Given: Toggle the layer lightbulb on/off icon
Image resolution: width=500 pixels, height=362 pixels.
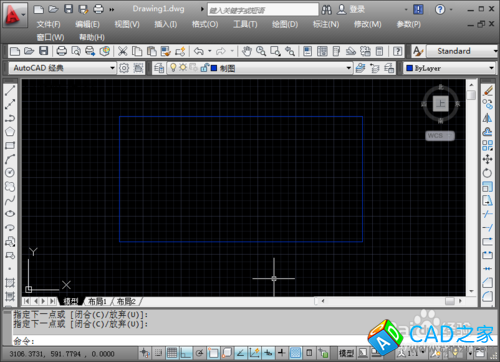Looking at the screenshot, I should 173,68.
